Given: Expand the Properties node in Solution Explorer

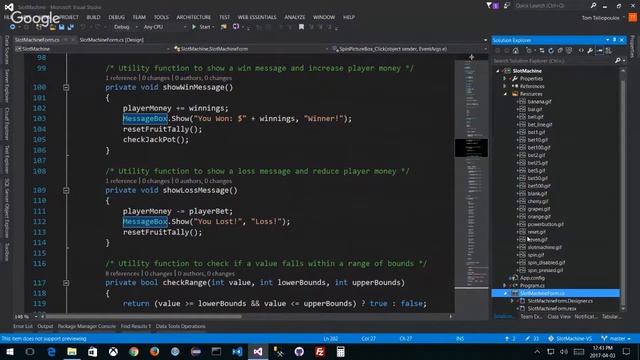Looking at the screenshot, I should pyautogui.click(x=505, y=78).
